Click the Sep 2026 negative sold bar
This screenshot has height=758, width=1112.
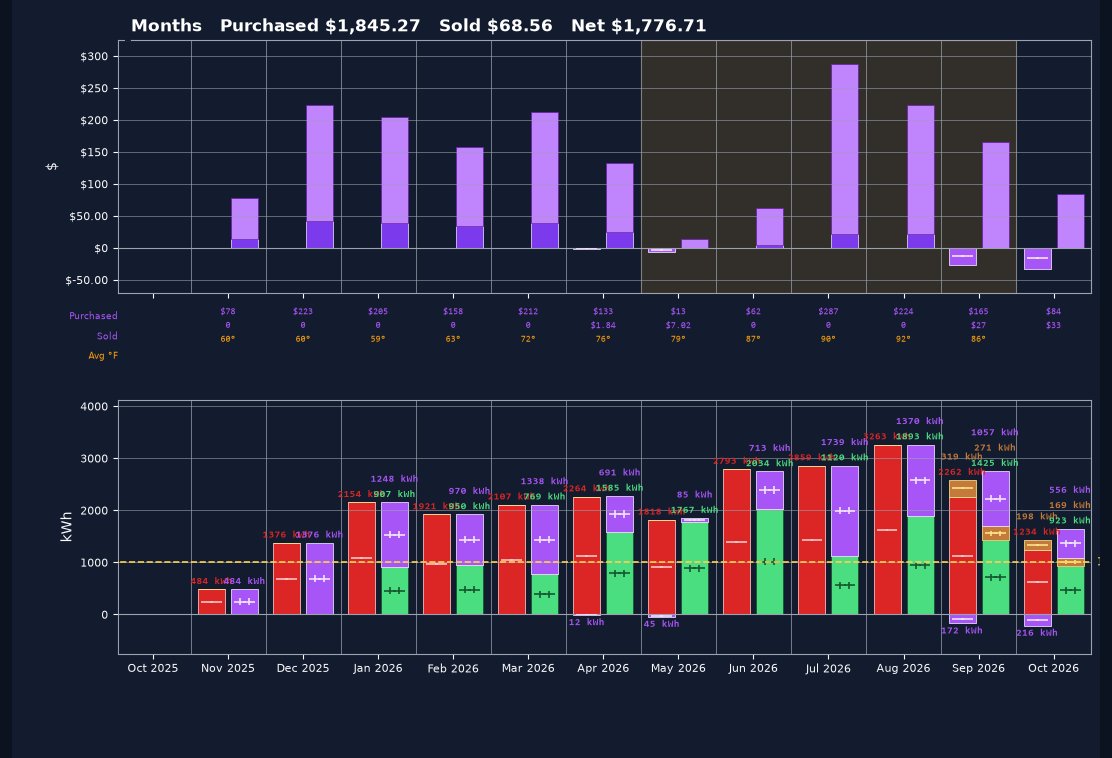pyautogui.click(x=962, y=257)
